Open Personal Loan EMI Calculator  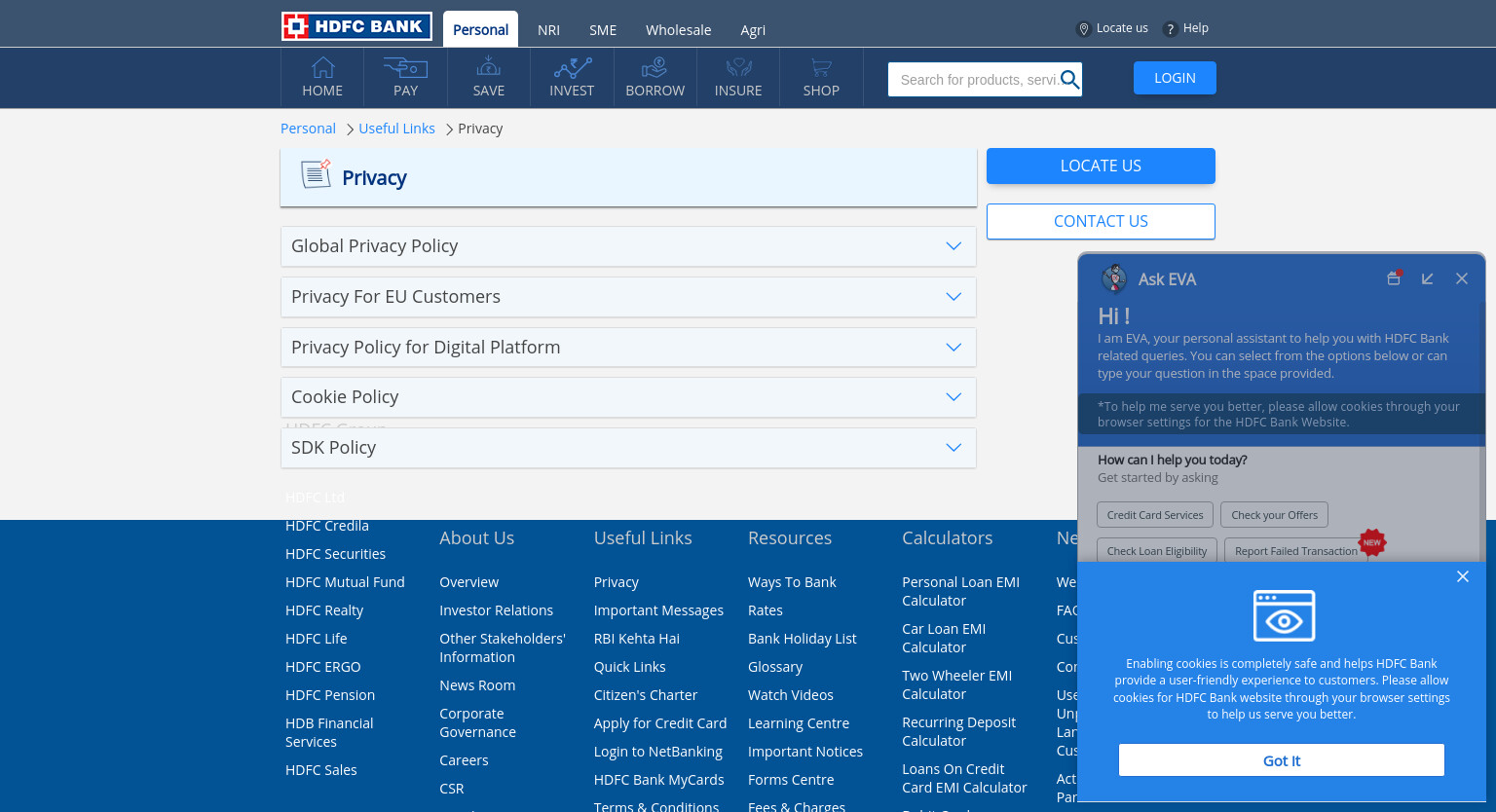pyautogui.click(x=960, y=591)
